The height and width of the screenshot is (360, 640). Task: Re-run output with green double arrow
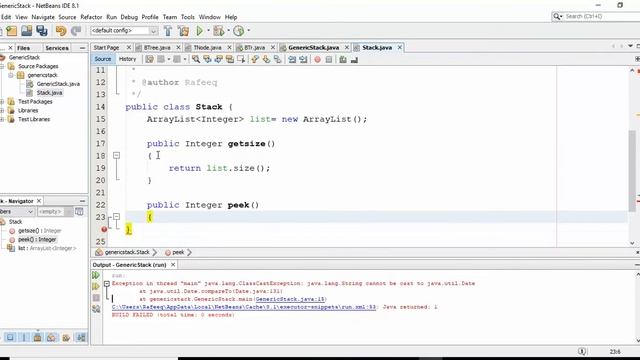tap(96, 276)
